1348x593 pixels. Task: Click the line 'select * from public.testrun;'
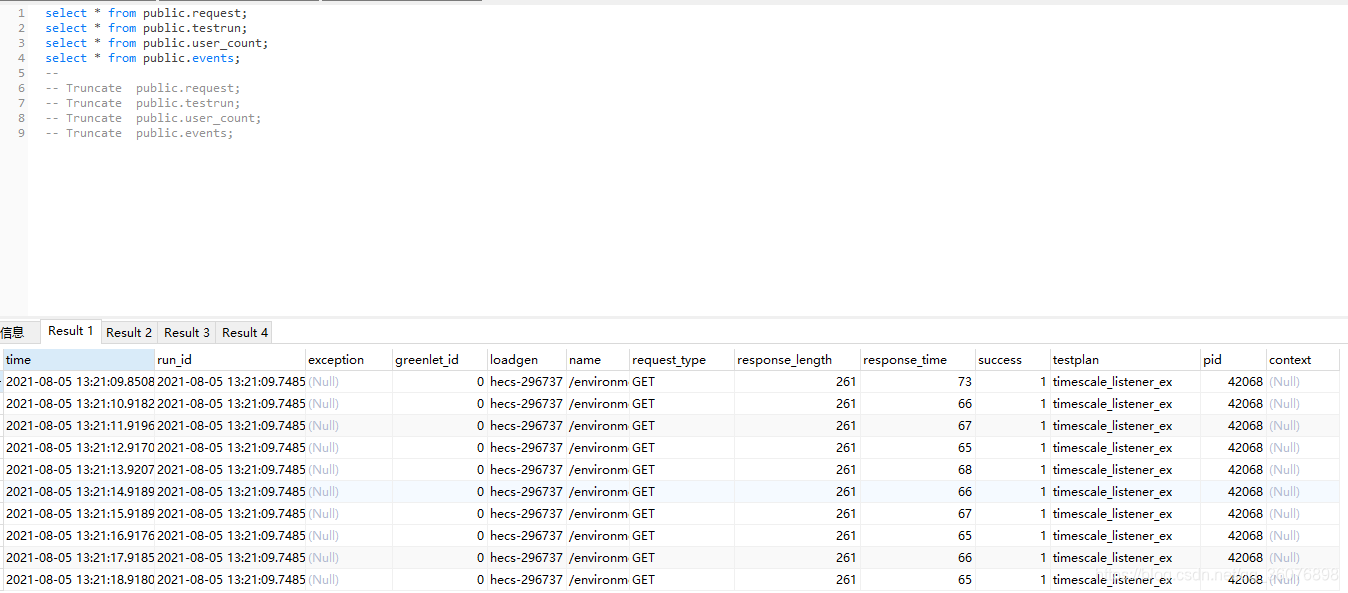coord(146,28)
